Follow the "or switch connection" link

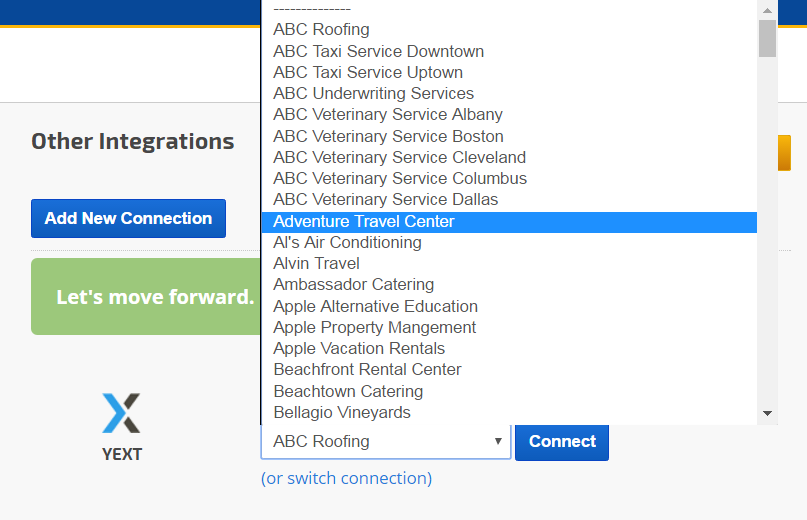(x=346, y=478)
